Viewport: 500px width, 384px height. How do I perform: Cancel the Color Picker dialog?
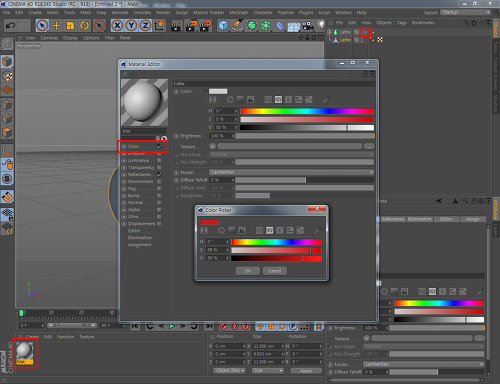pos(274,271)
